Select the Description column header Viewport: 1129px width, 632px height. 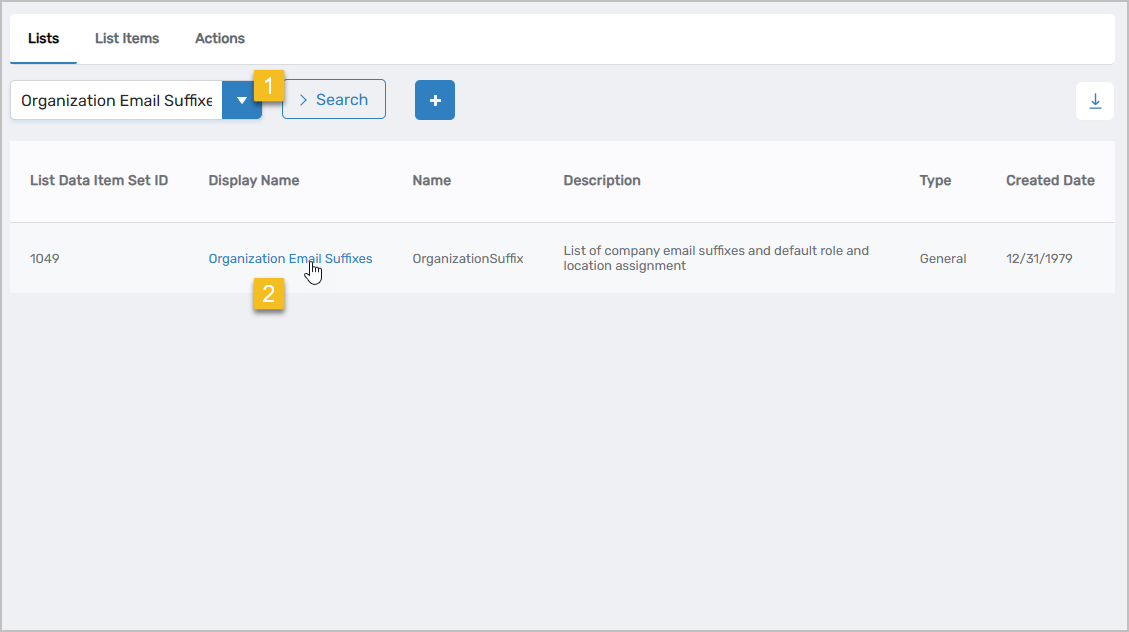(602, 181)
